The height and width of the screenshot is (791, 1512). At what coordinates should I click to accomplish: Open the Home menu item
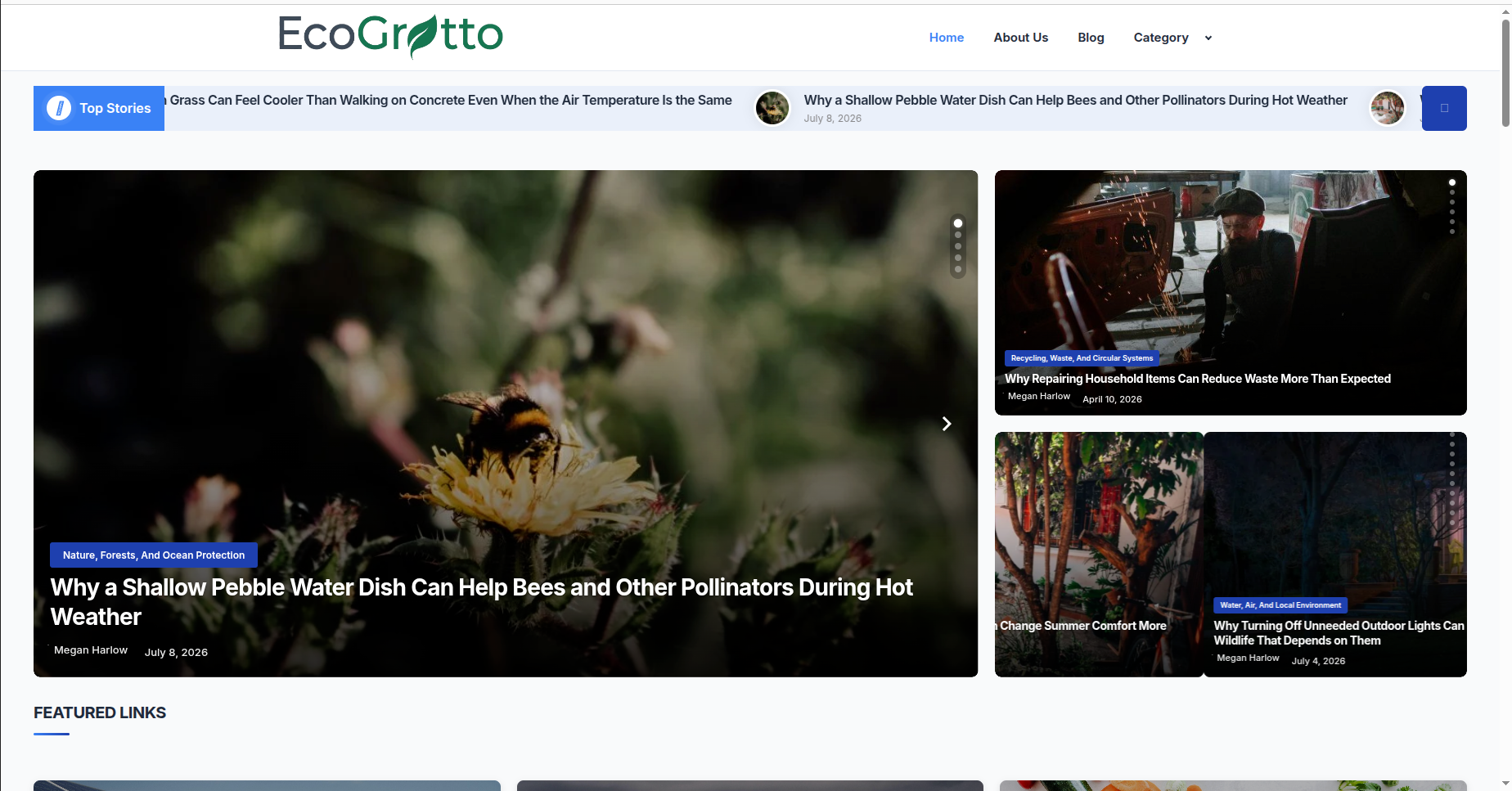946,38
